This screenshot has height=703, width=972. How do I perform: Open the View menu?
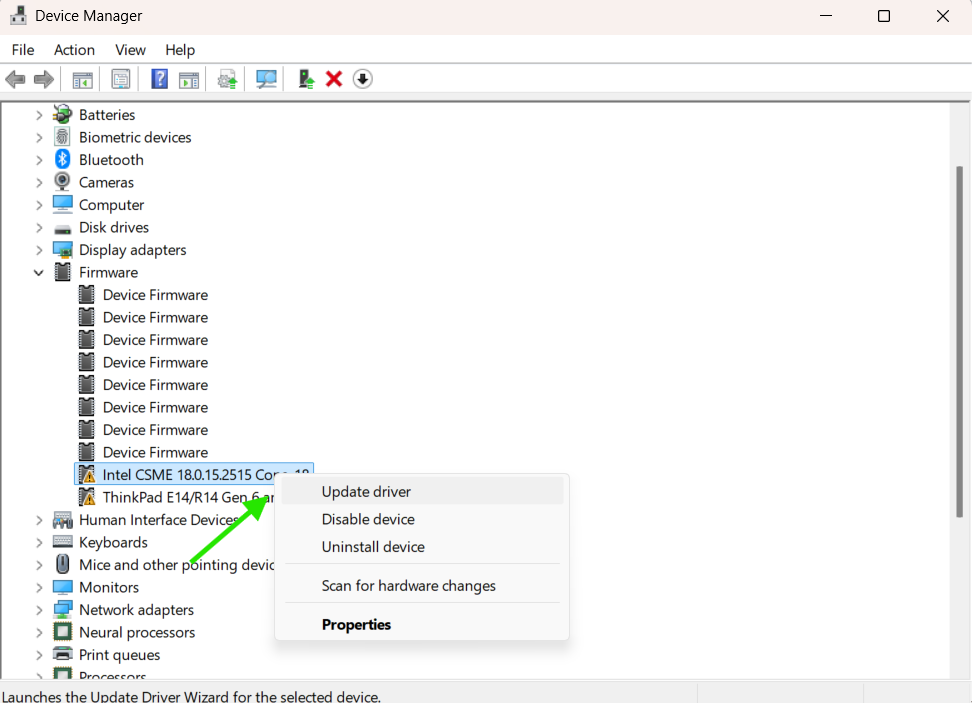pos(130,50)
